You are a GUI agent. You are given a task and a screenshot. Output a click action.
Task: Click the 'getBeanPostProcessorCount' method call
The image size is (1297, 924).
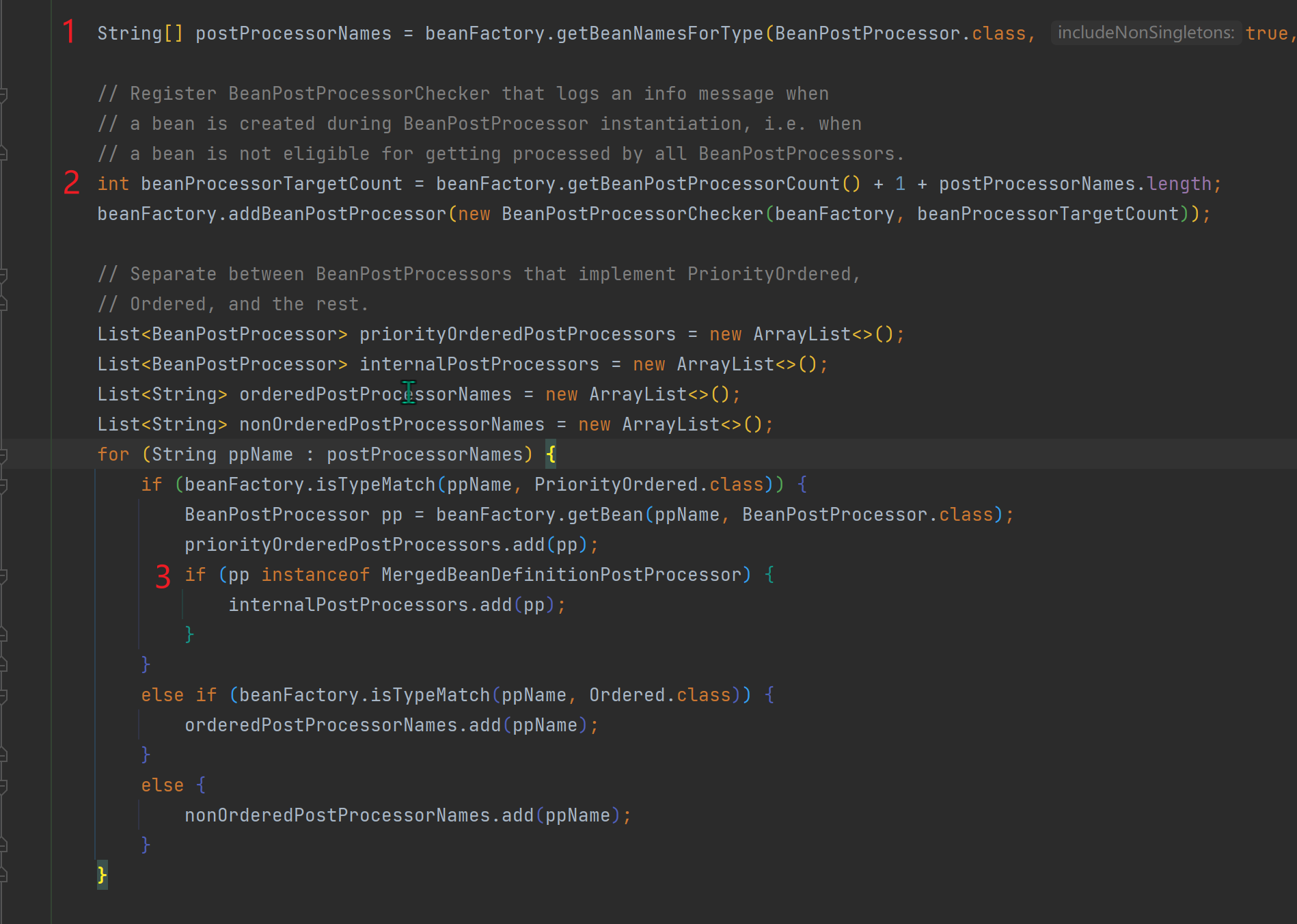[703, 184]
